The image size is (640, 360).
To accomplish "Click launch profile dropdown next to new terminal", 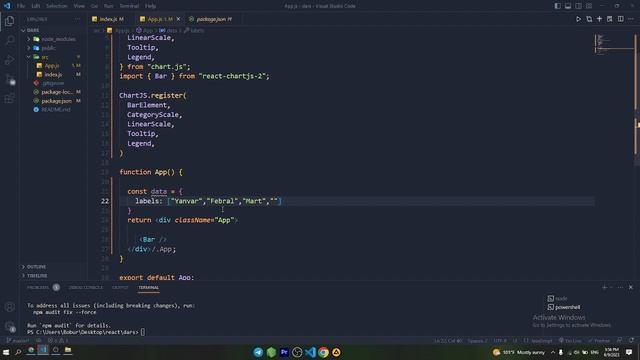I will tap(611, 287).
